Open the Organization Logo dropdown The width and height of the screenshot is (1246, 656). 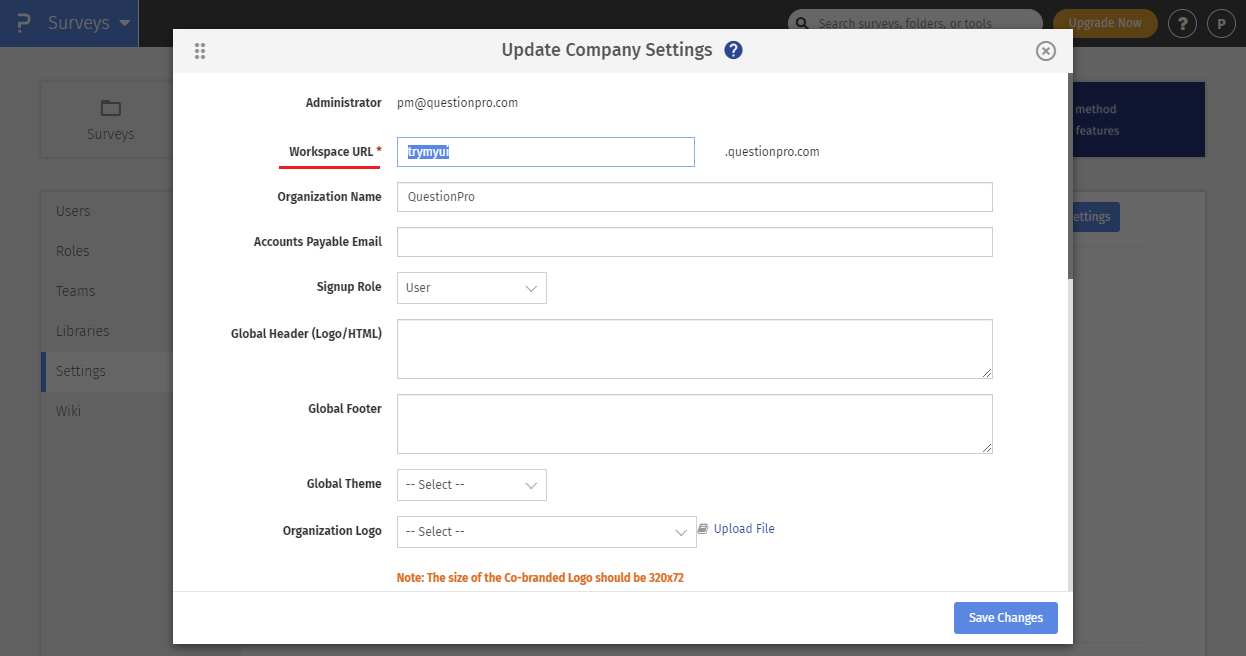pos(546,532)
